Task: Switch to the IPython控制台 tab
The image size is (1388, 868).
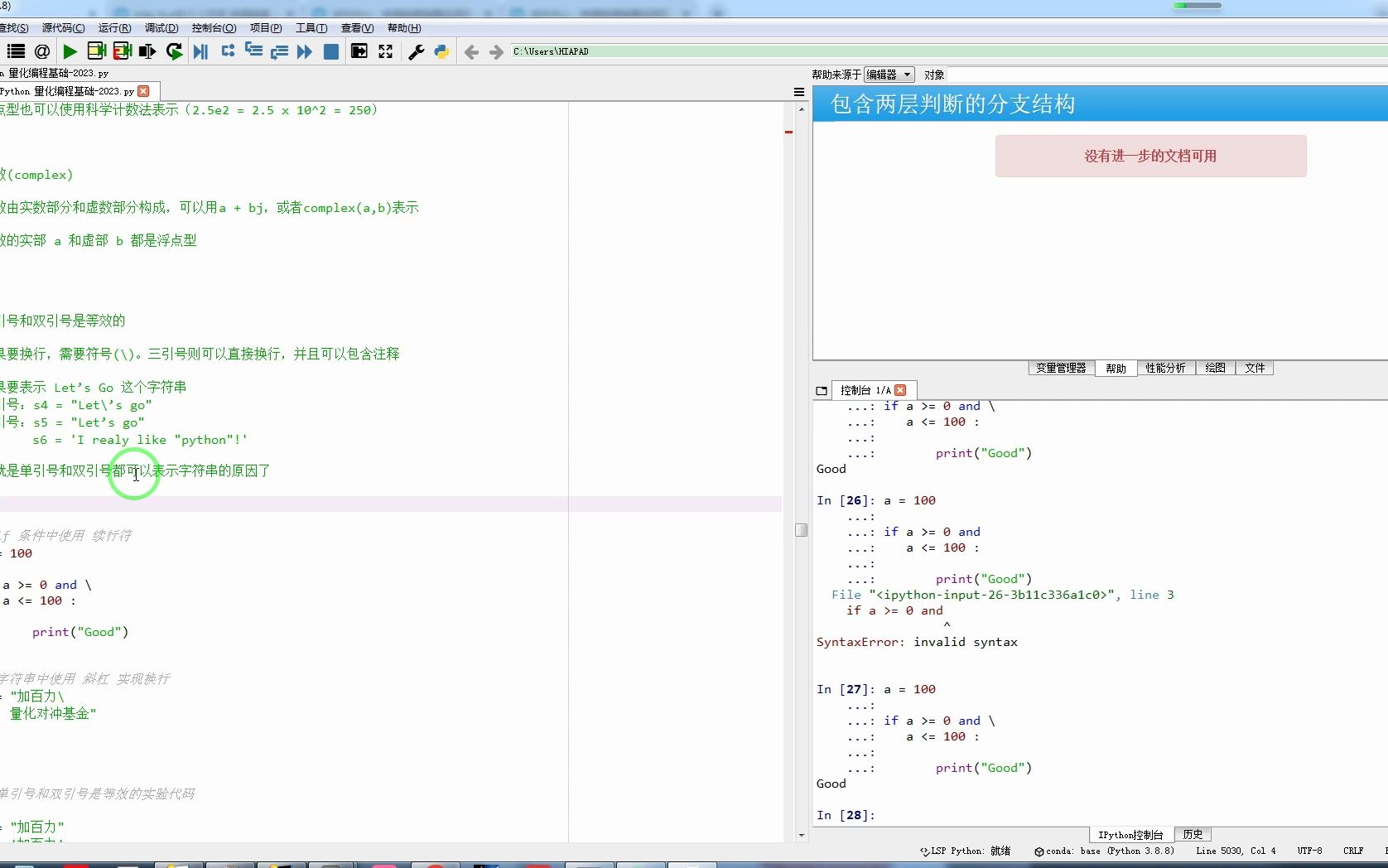Action: [1131, 835]
